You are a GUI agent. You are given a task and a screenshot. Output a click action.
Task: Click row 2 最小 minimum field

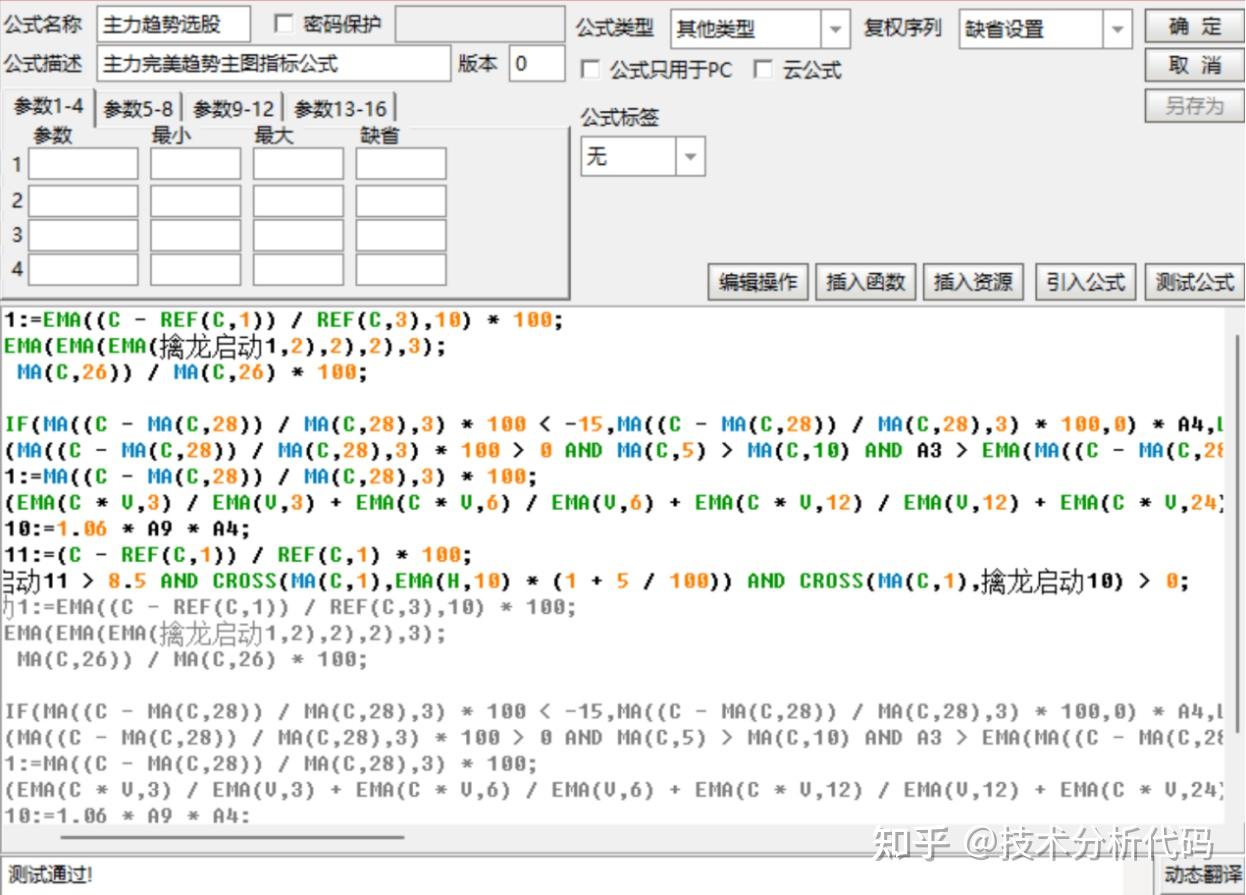click(x=196, y=200)
